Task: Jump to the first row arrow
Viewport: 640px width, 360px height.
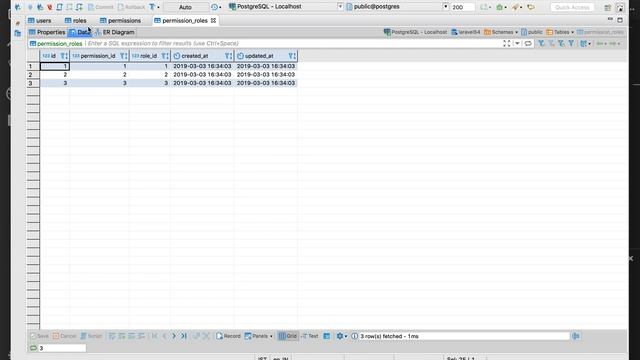Action: [x=154, y=336]
